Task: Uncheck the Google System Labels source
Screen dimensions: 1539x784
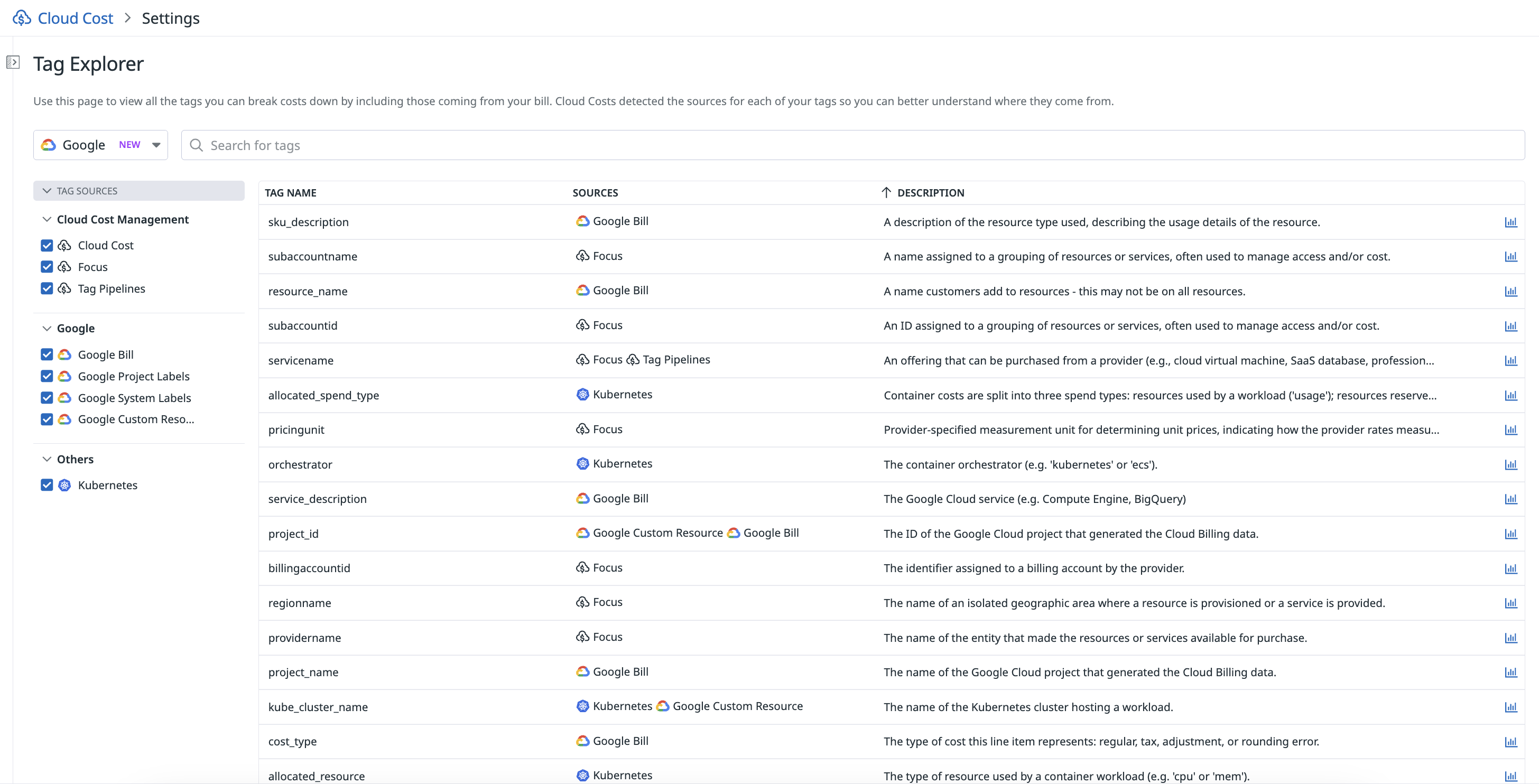Action: [47, 397]
